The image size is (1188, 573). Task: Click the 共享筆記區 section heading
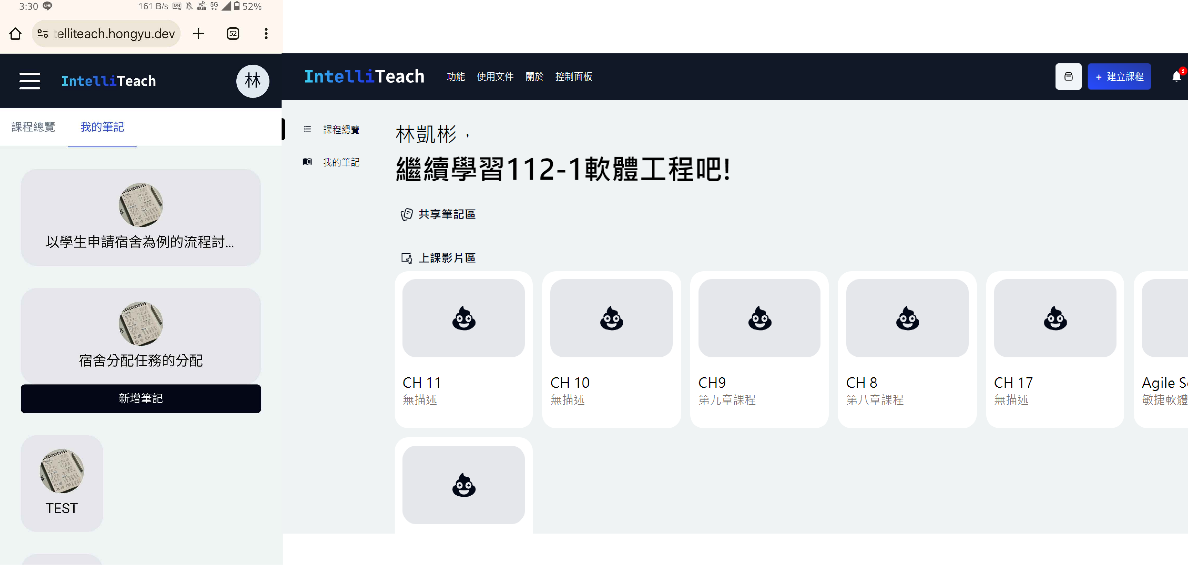click(x=447, y=214)
